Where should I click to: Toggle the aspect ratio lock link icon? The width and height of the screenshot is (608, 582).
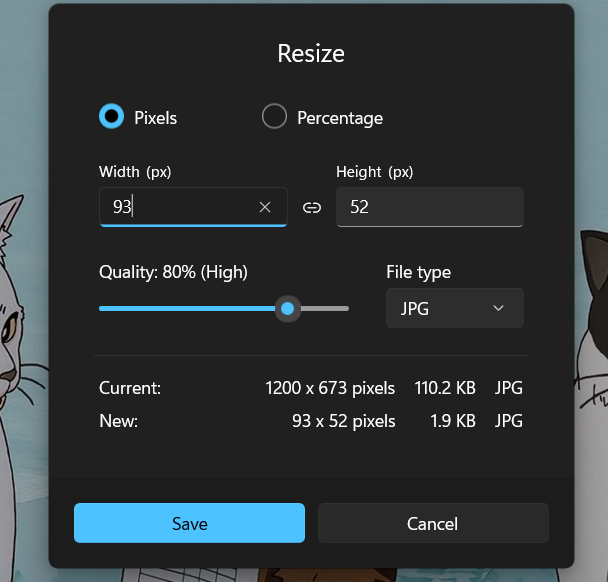(x=312, y=208)
